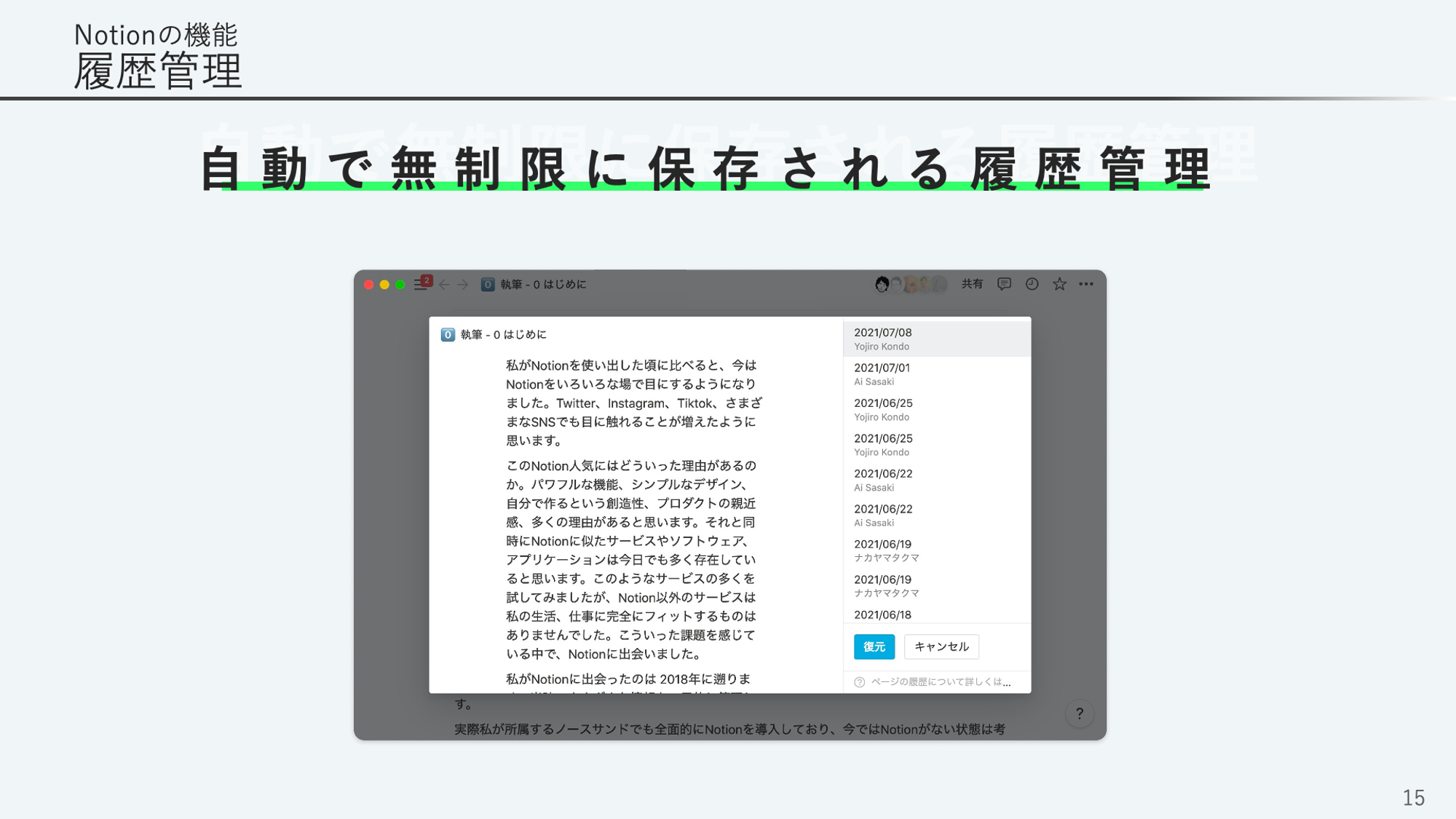Click the forward navigation arrow
Screen dimensions: 1456x819
[463, 285]
